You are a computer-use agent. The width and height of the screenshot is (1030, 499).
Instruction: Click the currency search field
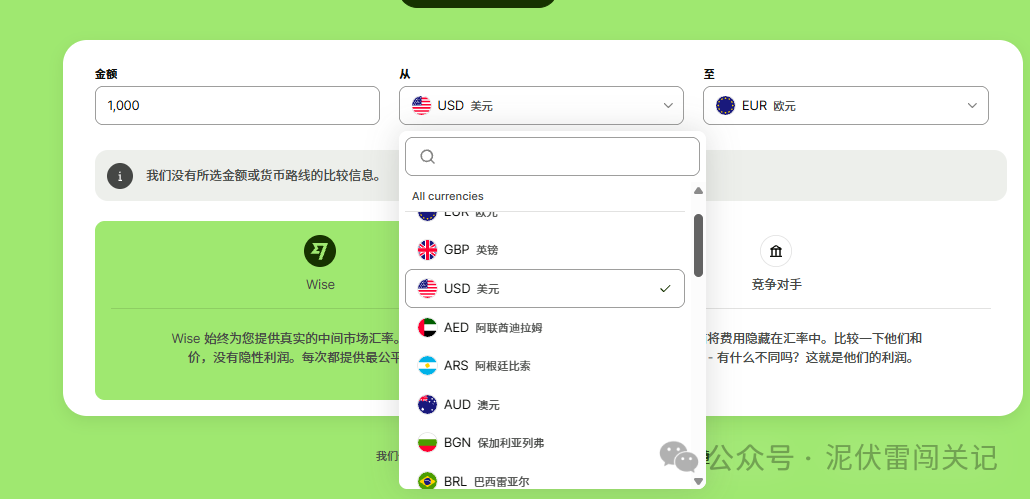(552, 156)
